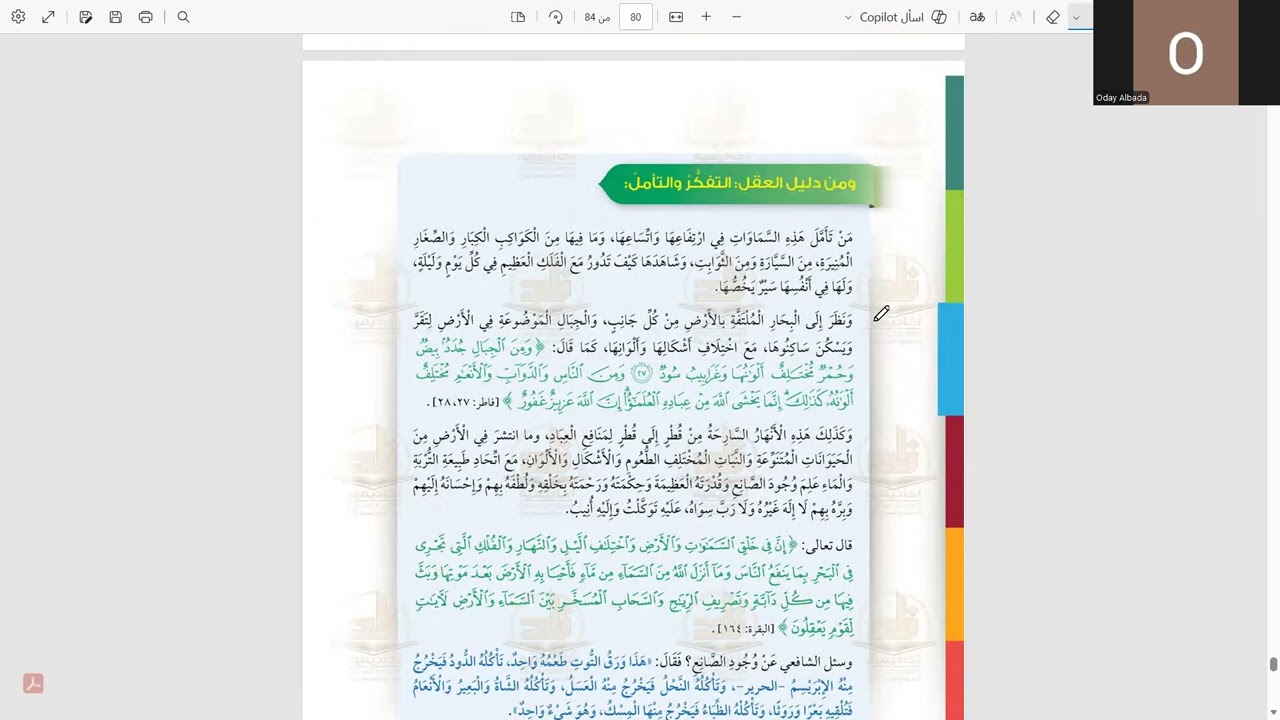Image resolution: width=1280 pixels, height=720 pixels.
Task: Expand the chevron next to Ask Copilot
Action: [x=848, y=17]
